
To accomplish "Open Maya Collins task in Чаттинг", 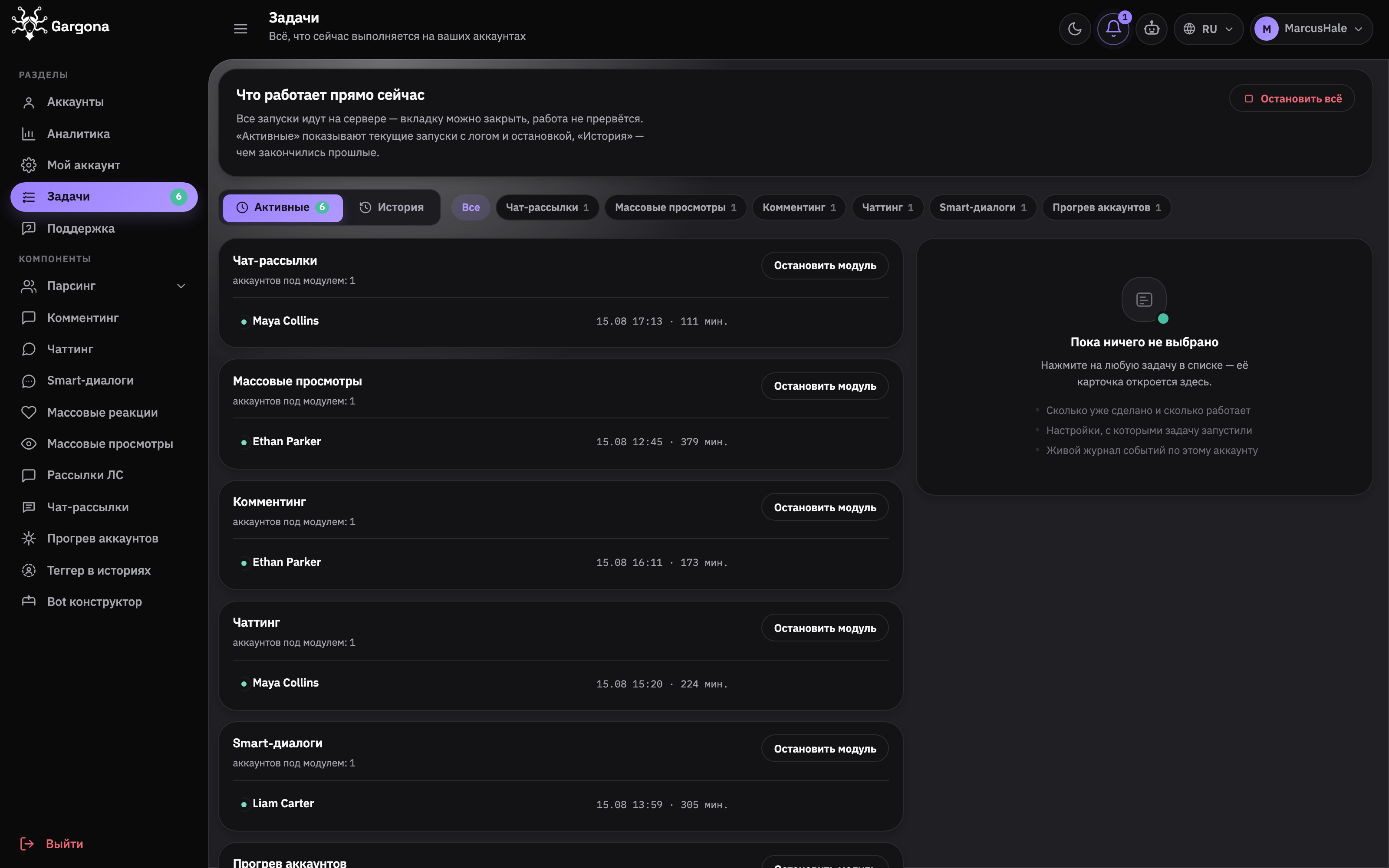I will coord(561,684).
